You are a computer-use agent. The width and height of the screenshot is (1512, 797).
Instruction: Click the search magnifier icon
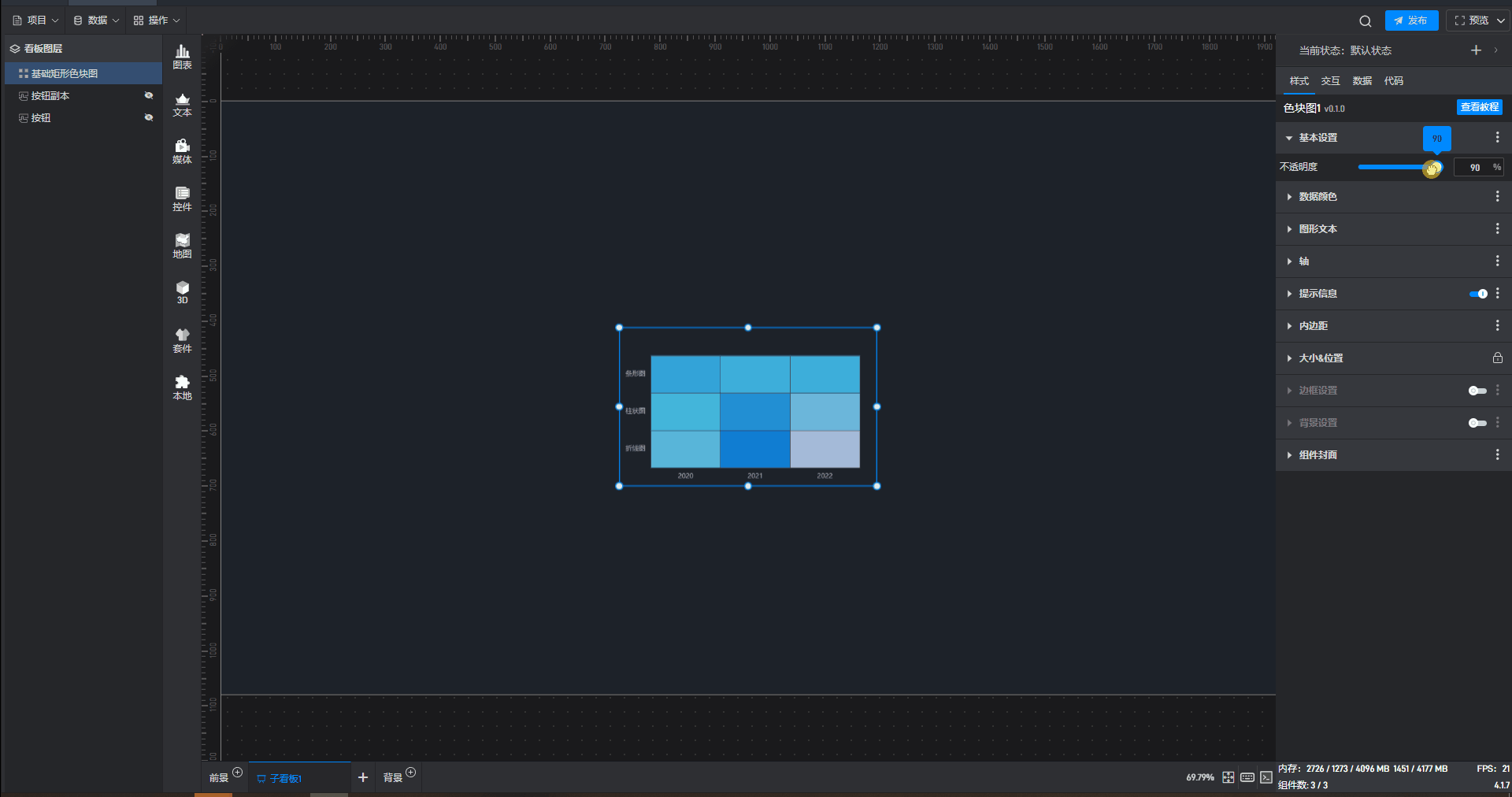coord(1365,21)
